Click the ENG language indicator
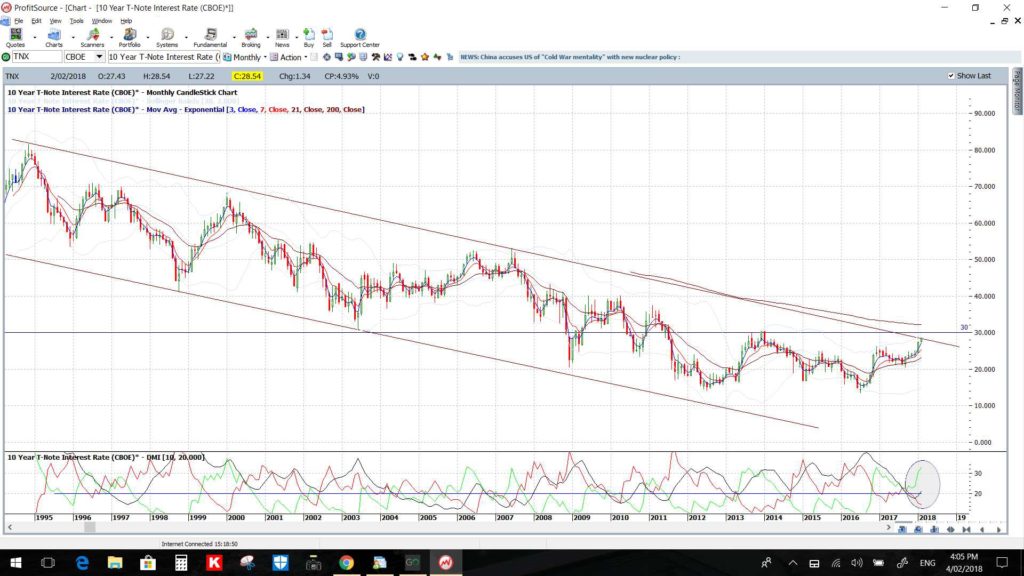The height and width of the screenshot is (576, 1024). (927, 563)
